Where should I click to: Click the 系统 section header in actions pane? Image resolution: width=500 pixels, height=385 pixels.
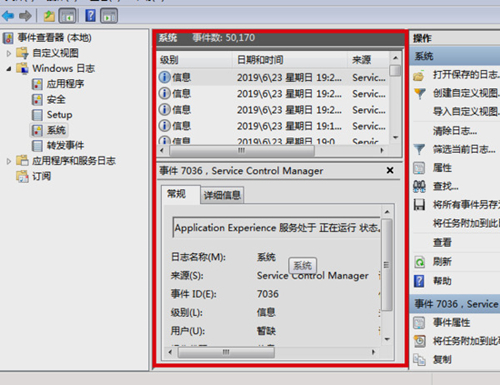(455, 56)
